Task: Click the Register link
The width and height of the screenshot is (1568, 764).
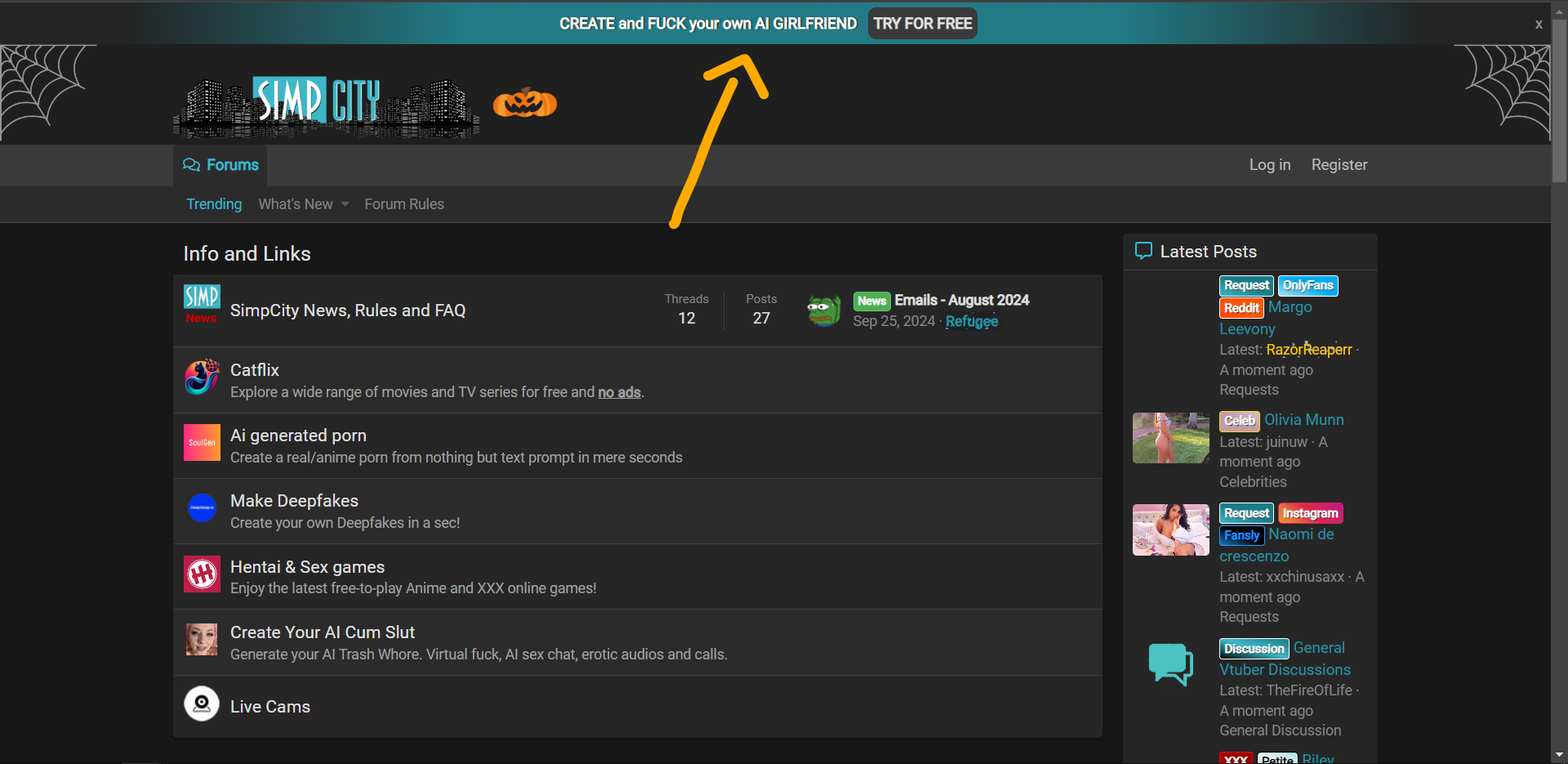Action: 1339,165
